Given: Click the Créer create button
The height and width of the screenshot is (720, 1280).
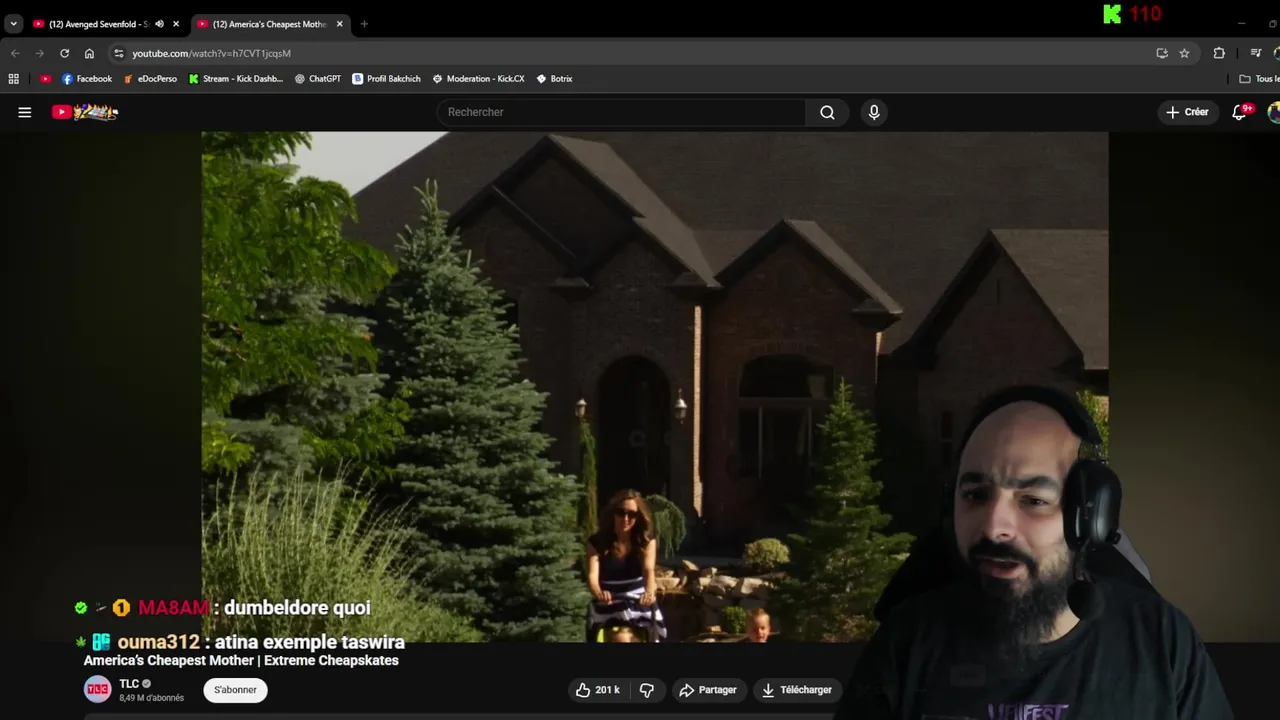Looking at the screenshot, I should point(1187,112).
